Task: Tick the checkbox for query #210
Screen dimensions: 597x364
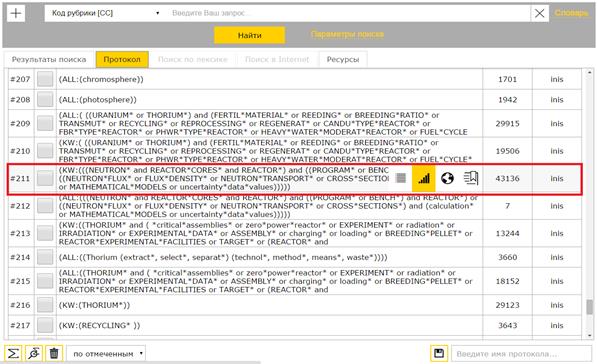Action: coord(45,151)
